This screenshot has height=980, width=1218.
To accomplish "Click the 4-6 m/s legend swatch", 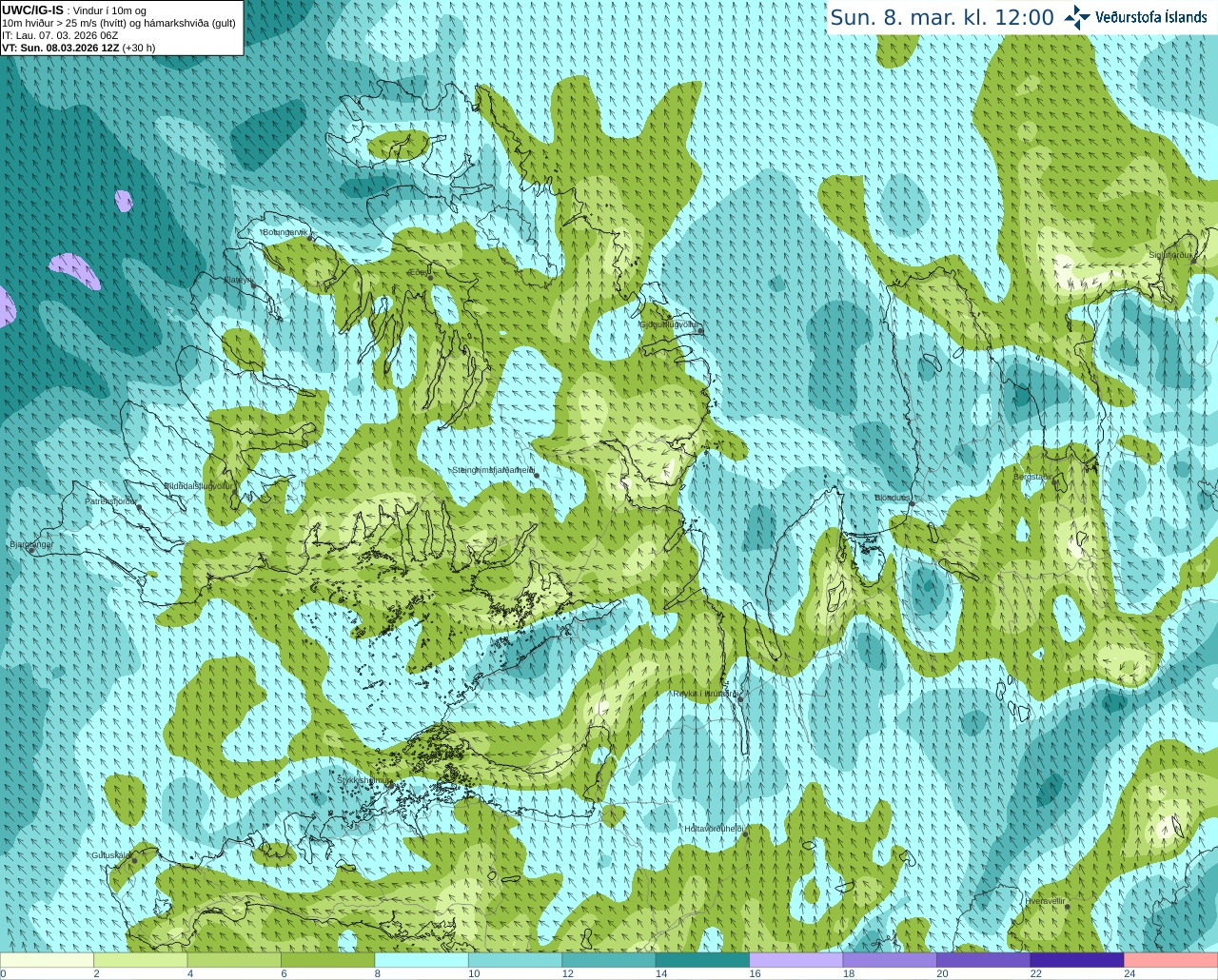I will click(234, 960).
